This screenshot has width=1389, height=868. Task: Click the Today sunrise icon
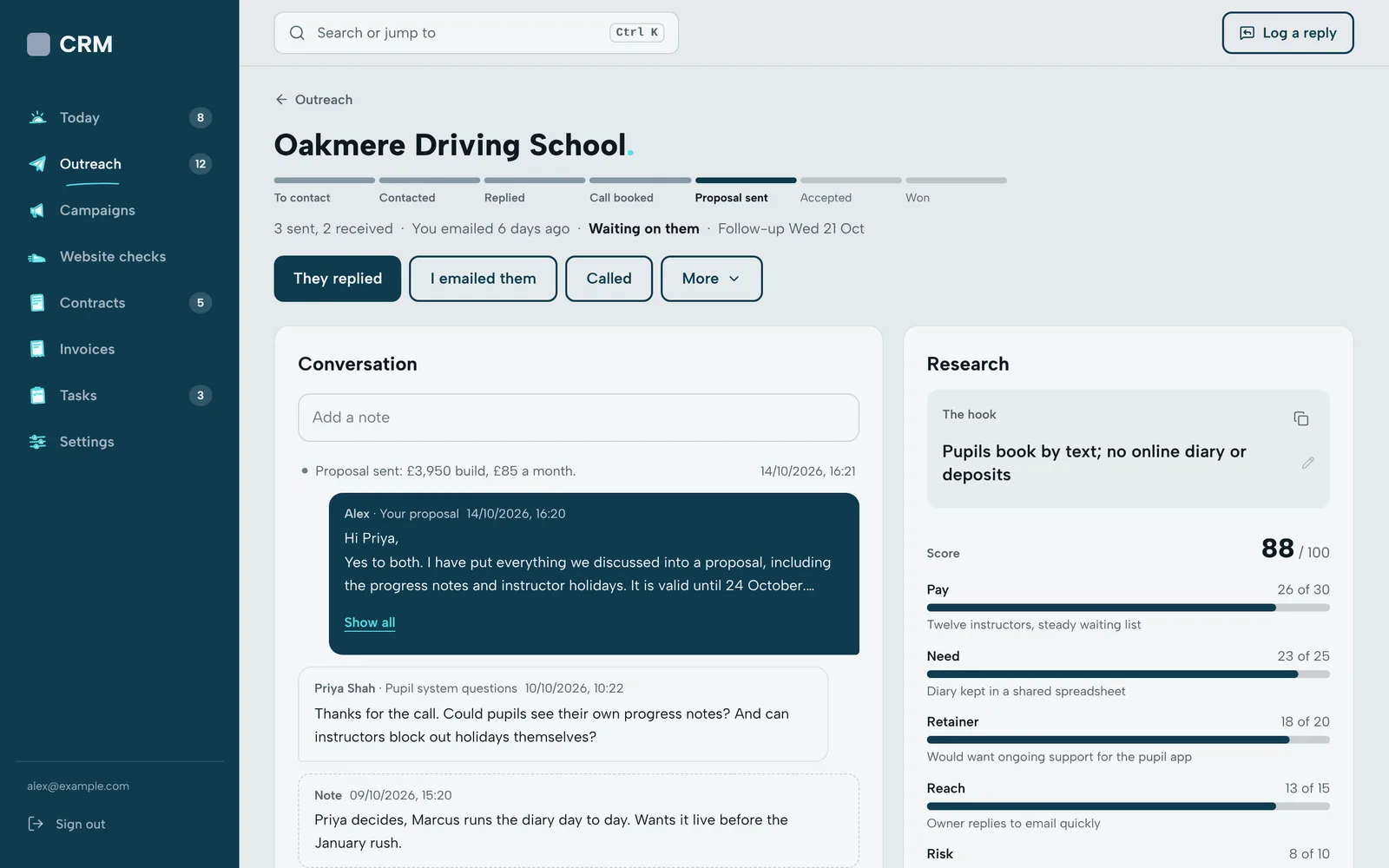(x=37, y=117)
